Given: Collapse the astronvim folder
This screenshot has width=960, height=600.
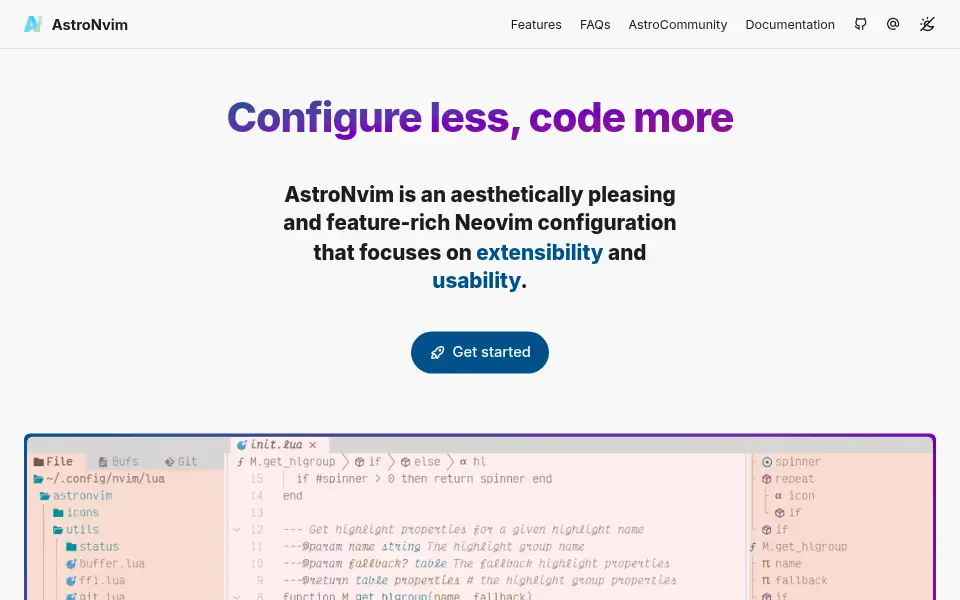Looking at the screenshot, I should click(x=76, y=496).
